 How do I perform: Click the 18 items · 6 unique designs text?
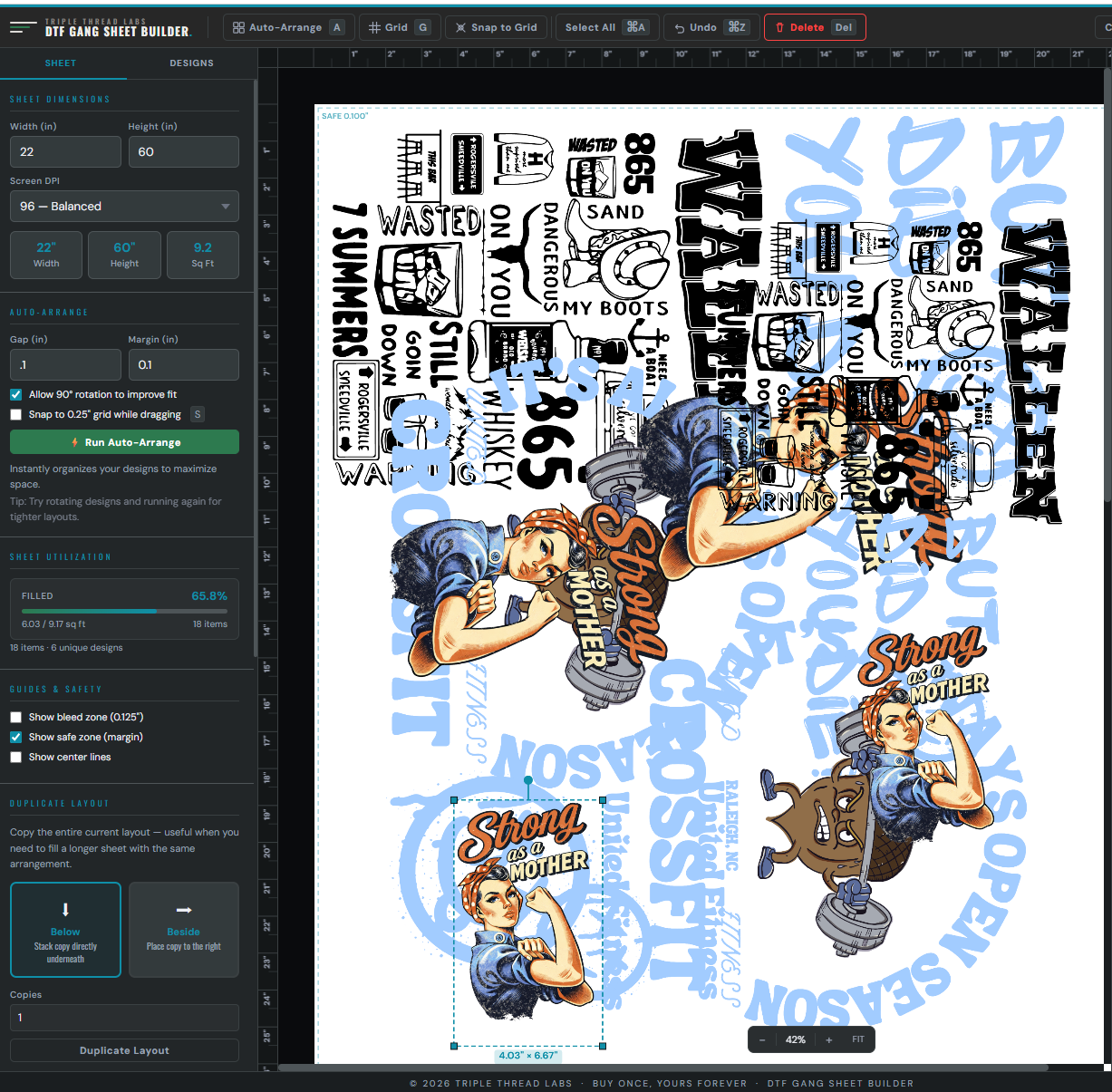click(66, 647)
